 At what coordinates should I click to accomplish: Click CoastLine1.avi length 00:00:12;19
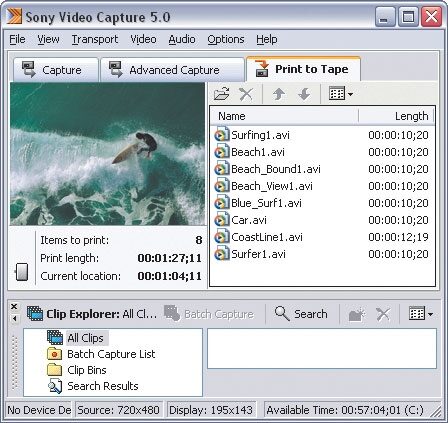398,237
